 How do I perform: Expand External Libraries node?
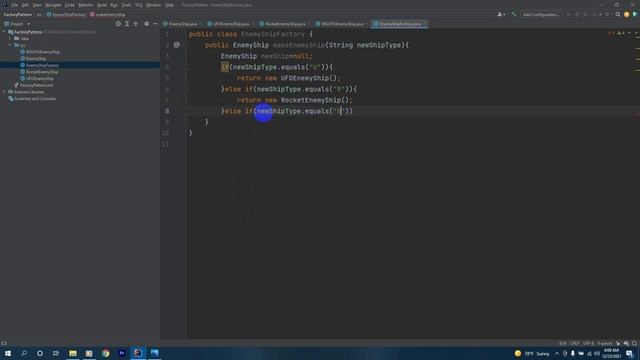[x=4, y=92]
